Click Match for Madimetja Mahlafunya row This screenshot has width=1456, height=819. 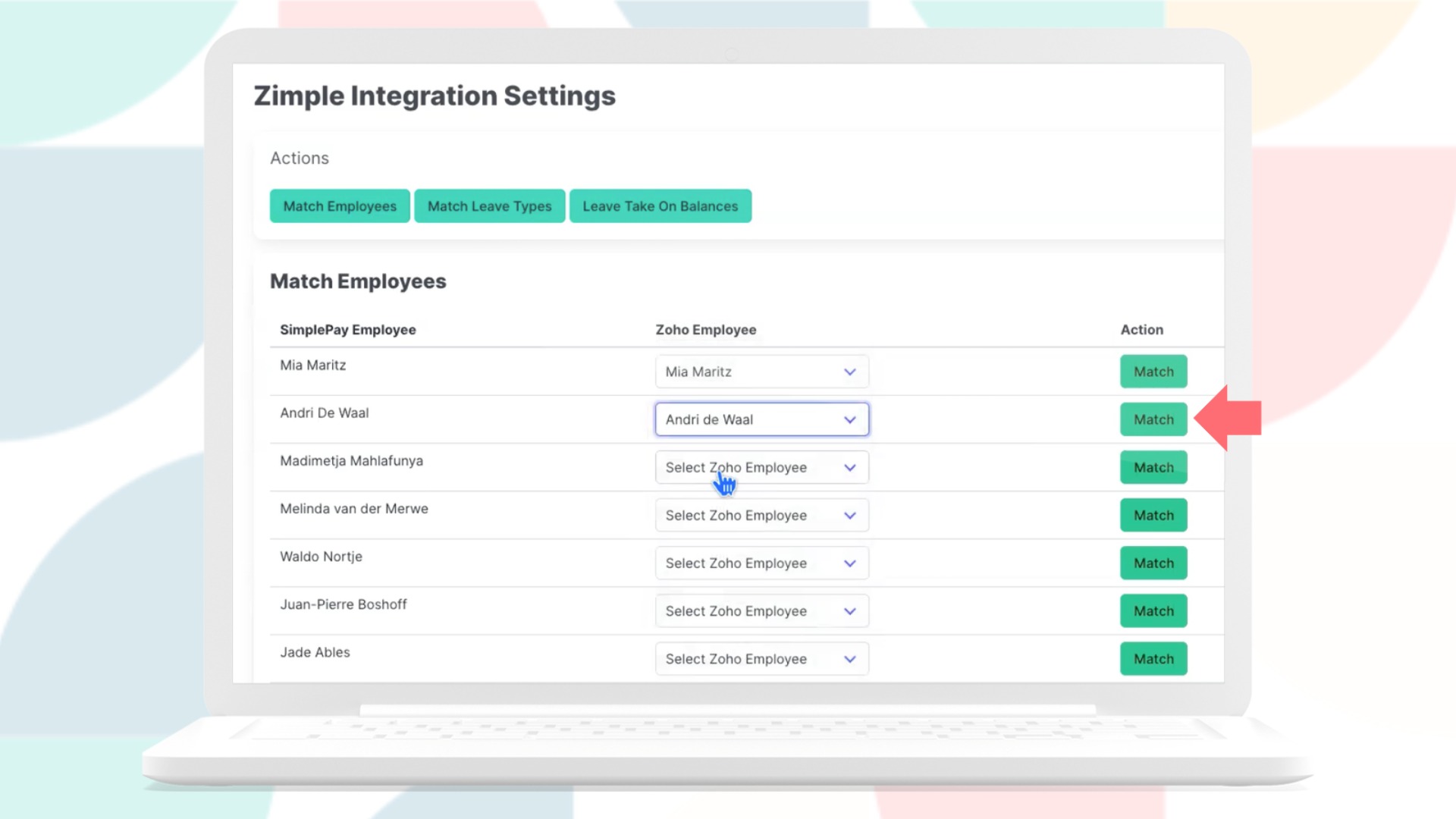(1153, 468)
